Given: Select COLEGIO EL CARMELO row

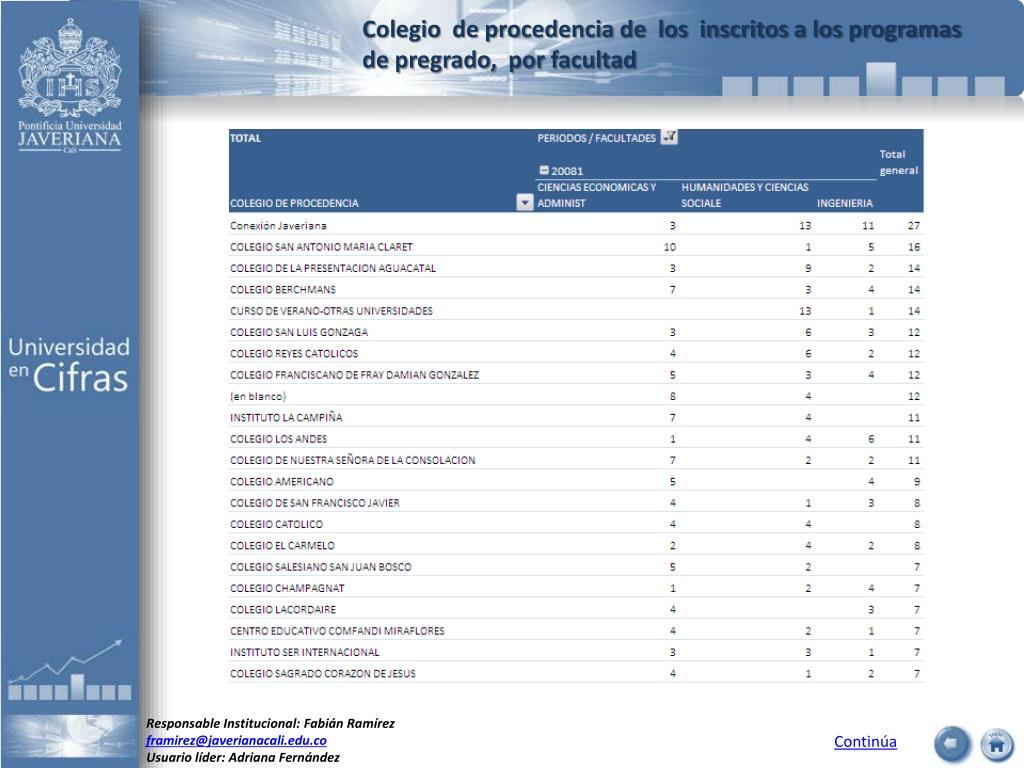Looking at the screenshot, I should (x=576, y=545).
